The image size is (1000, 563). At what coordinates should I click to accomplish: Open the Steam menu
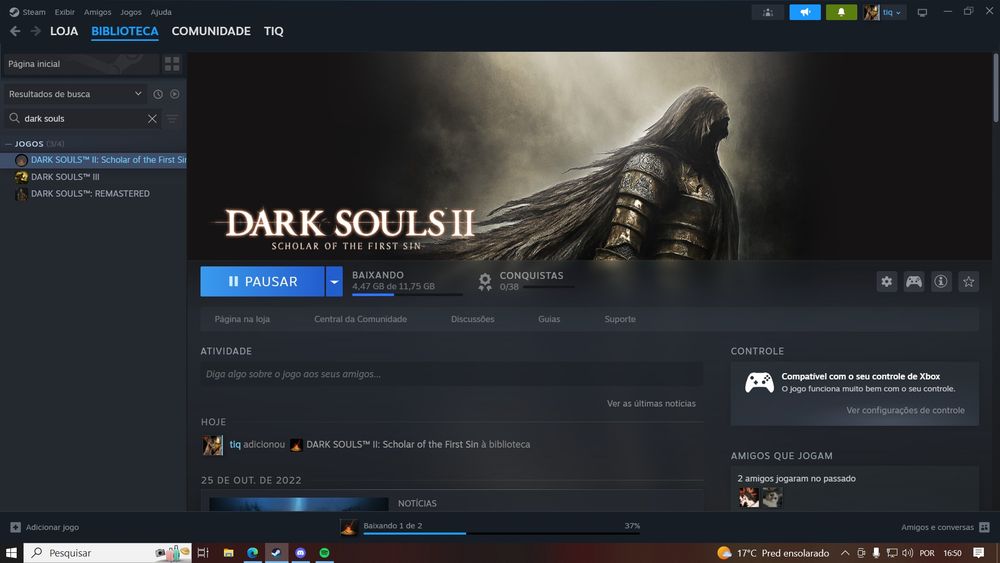(x=34, y=12)
